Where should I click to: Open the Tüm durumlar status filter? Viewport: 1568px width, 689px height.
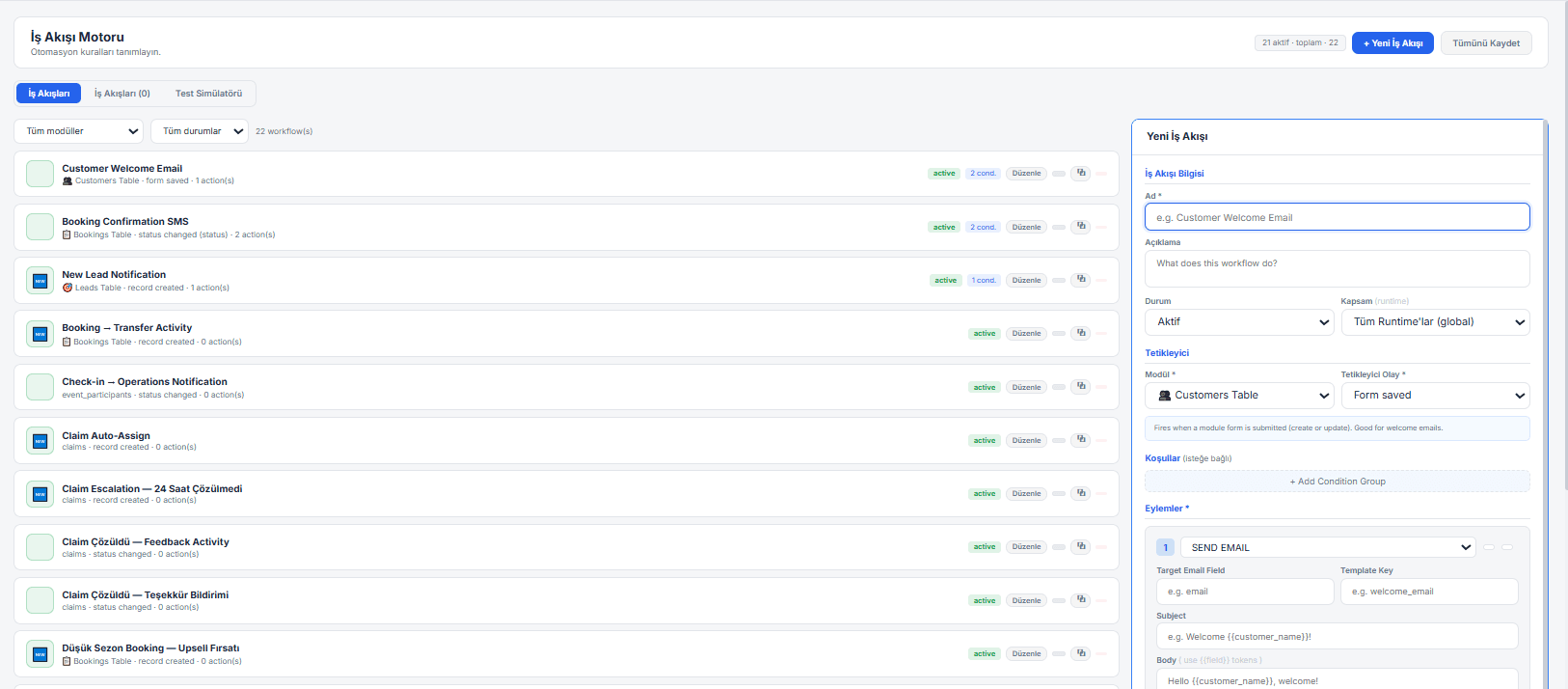tap(200, 131)
